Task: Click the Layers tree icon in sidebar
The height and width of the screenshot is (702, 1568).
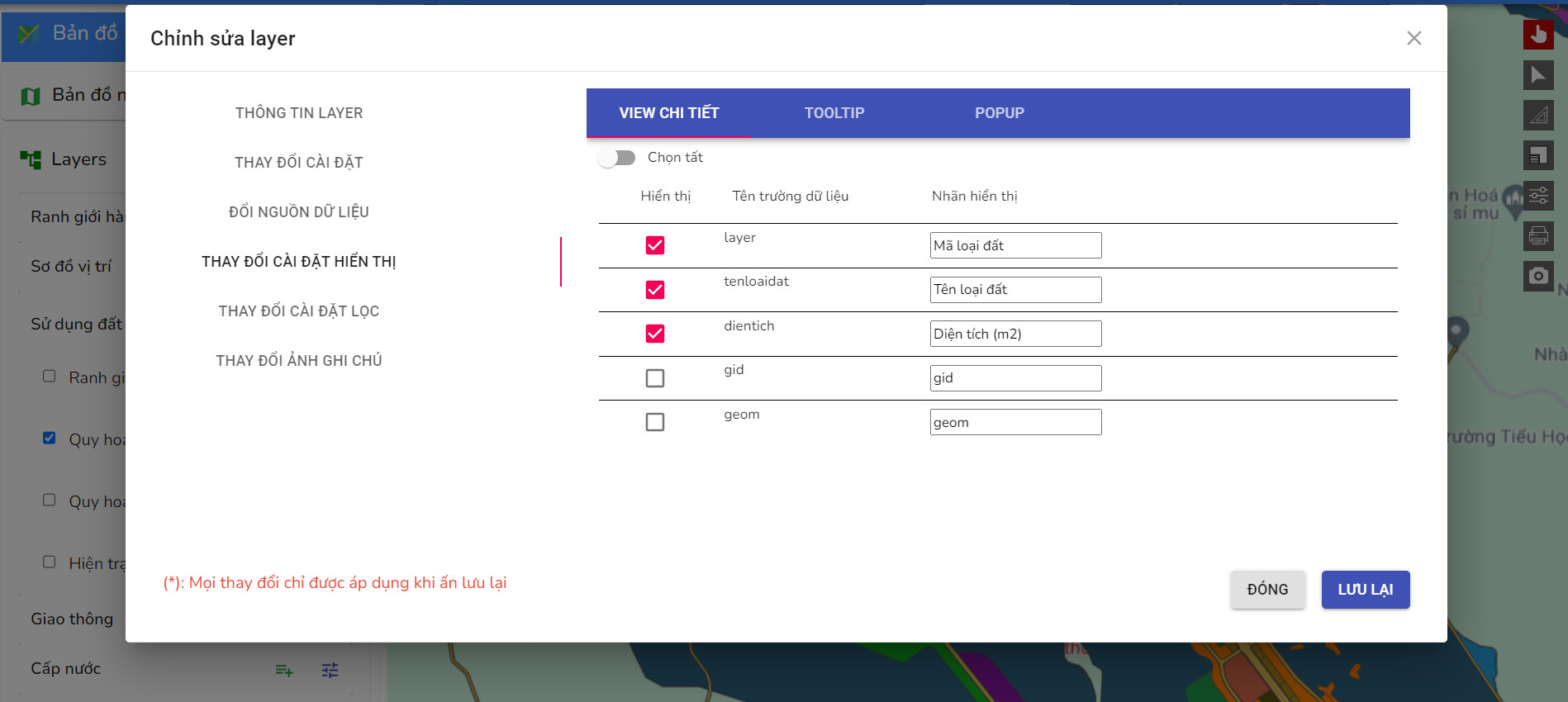Action: click(x=31, y=159)
